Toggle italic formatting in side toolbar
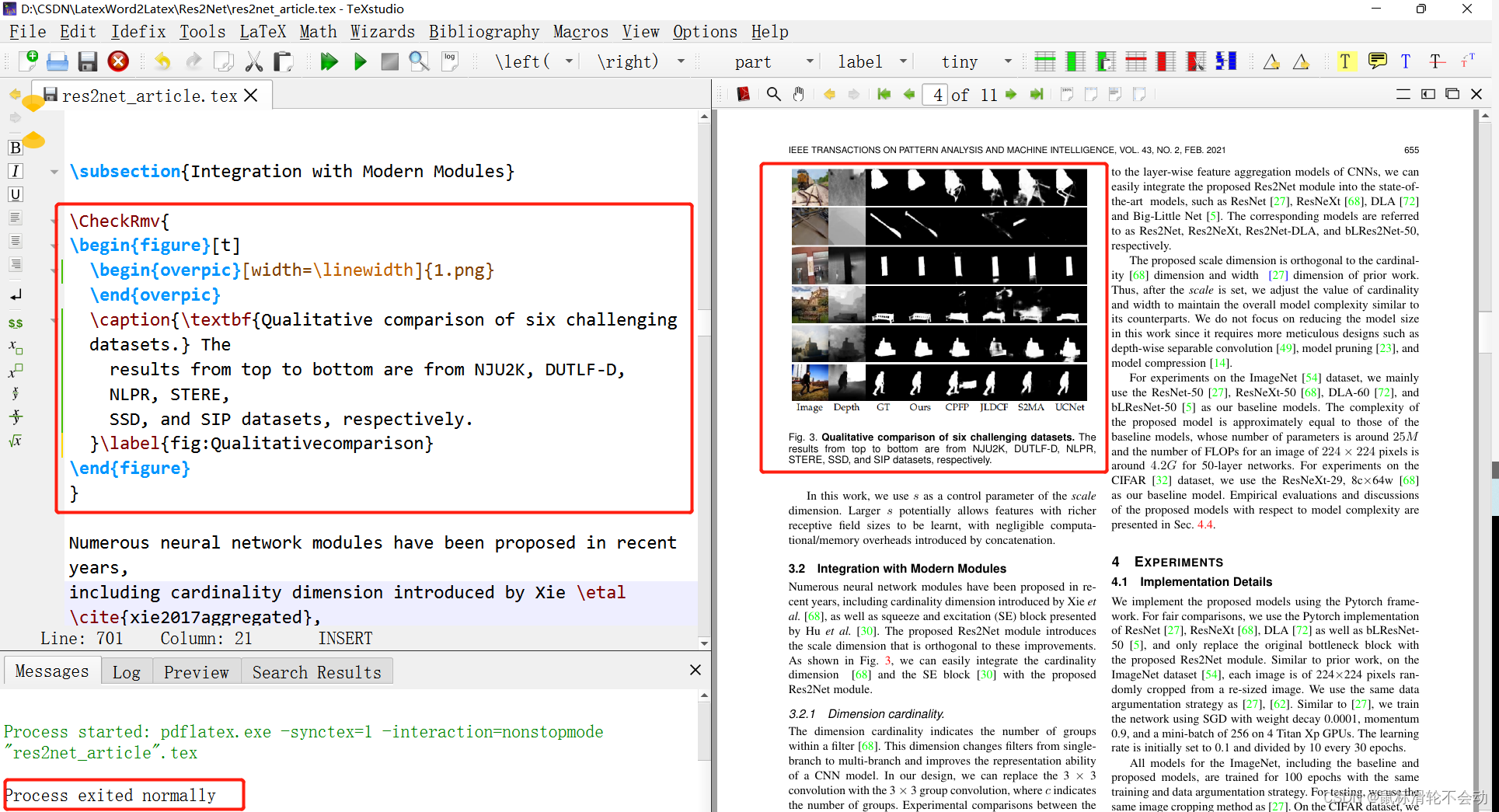Viewport: 1499px width, 812px height. pyautogui.click(x=15, y=171)
